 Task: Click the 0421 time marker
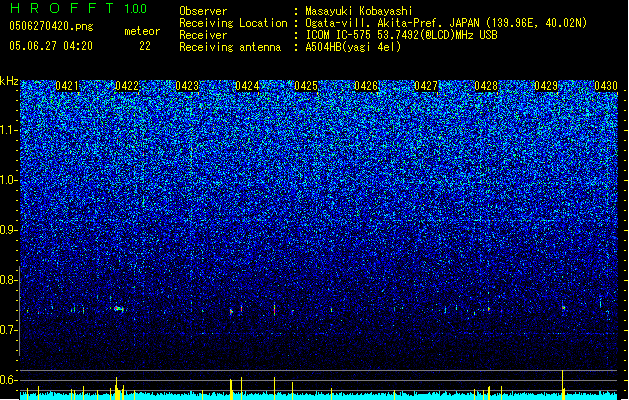(x=67, y=86)
